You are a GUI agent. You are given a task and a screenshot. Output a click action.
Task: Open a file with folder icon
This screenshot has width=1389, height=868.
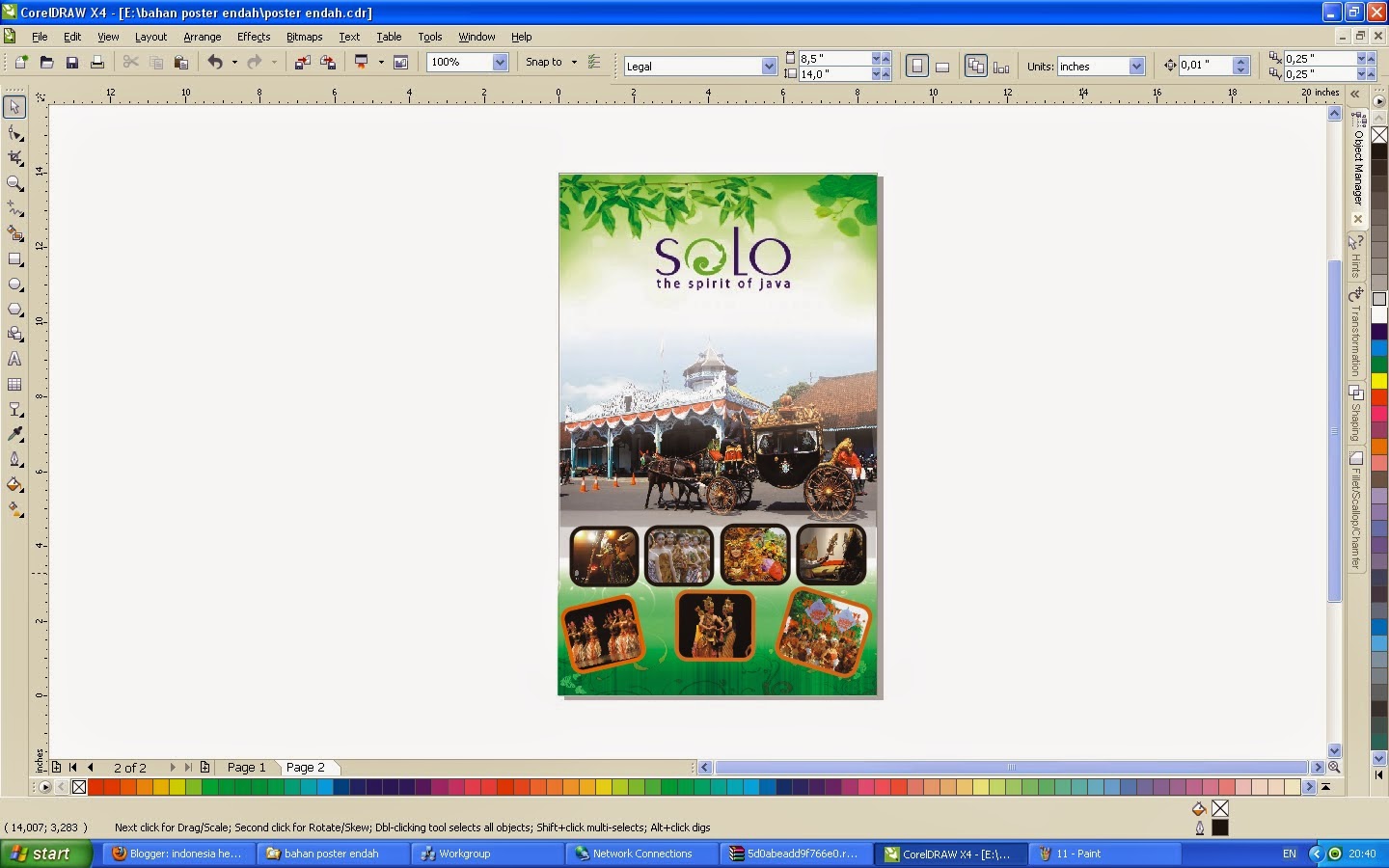click(x=46, y=62)
